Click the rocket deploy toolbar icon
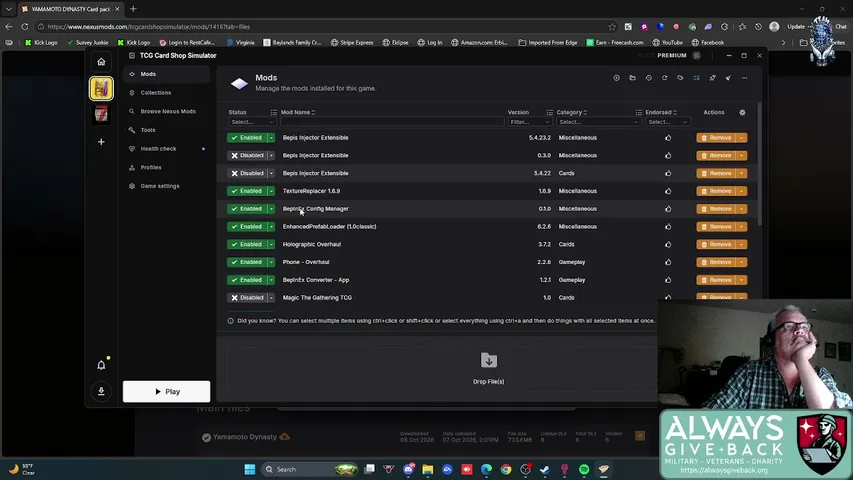Viewport: 853px width, 480px height. [712, 78]
